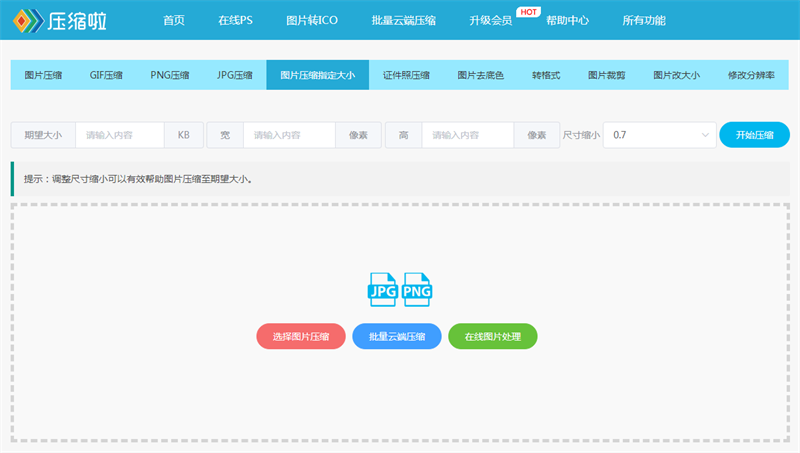Open 所有功能 in the top nav
Screen dimensions: 800x453
(x=644, y=20)
